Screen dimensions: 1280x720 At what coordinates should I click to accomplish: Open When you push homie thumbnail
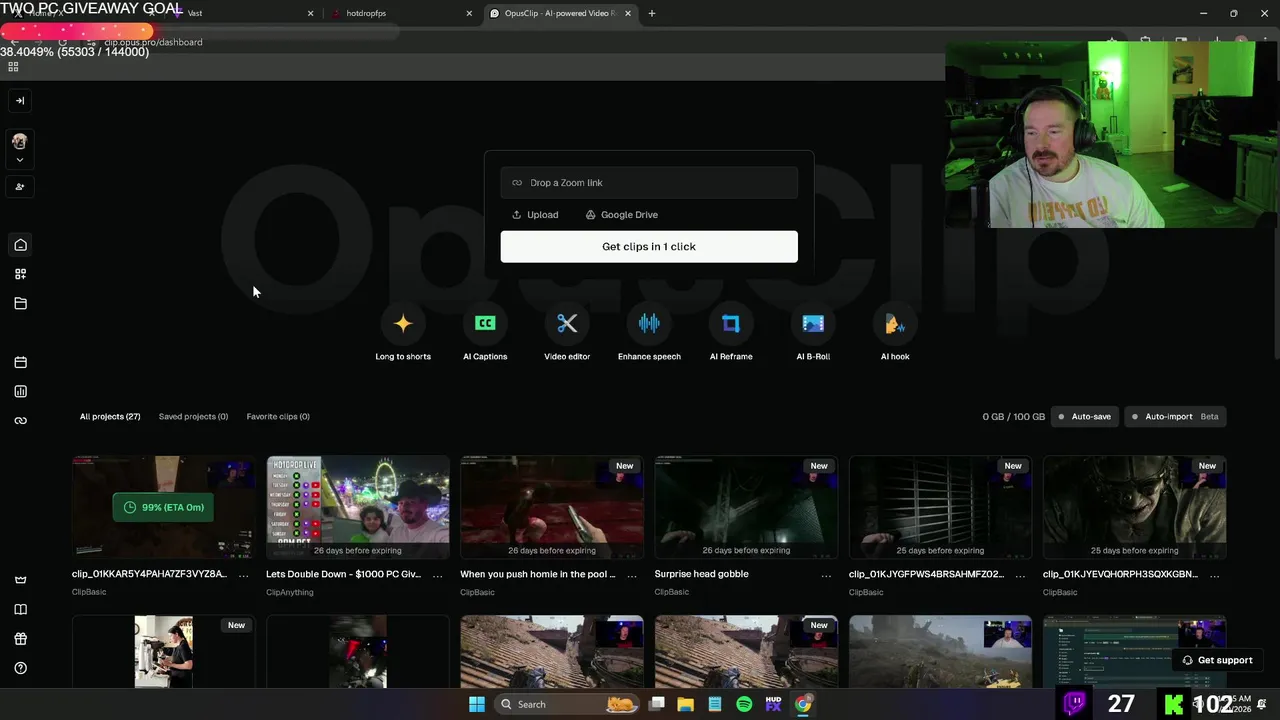[x=551, y=507]
